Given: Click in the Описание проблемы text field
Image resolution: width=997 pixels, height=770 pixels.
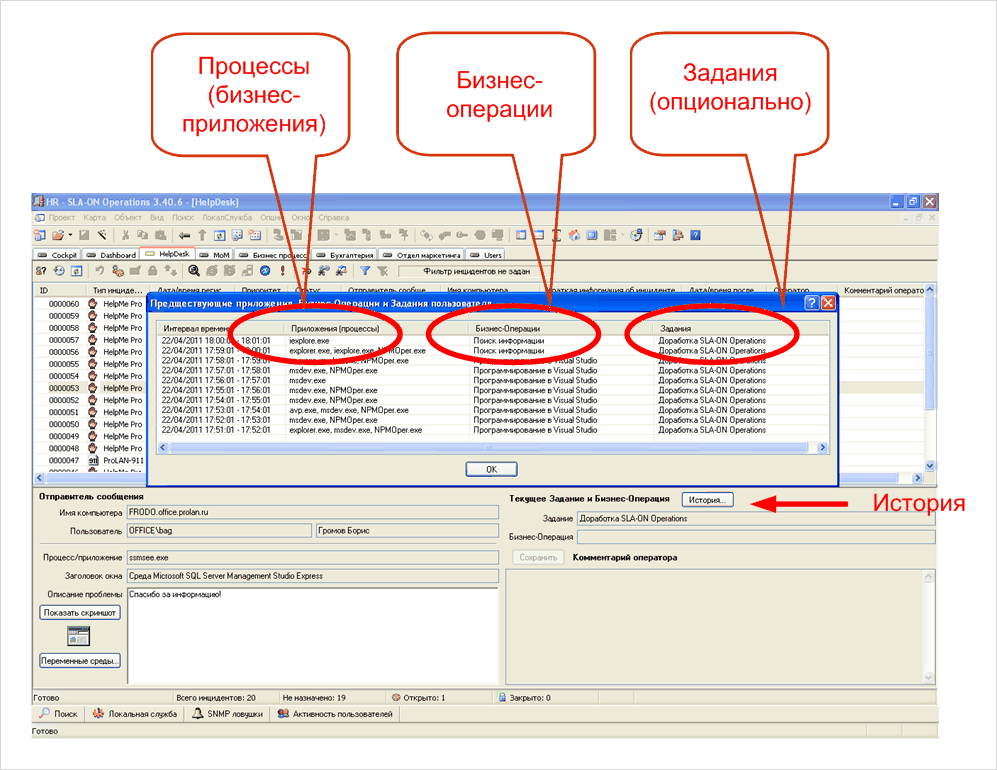Looking at the screenshot, I should [310, 630].
